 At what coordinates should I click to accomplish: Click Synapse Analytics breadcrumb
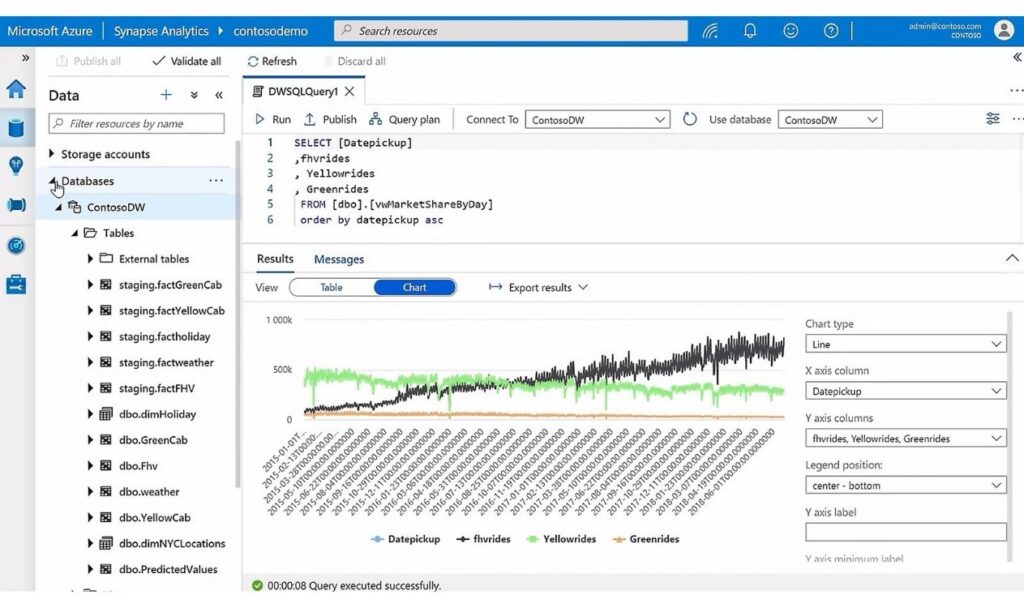click(161, 31)
